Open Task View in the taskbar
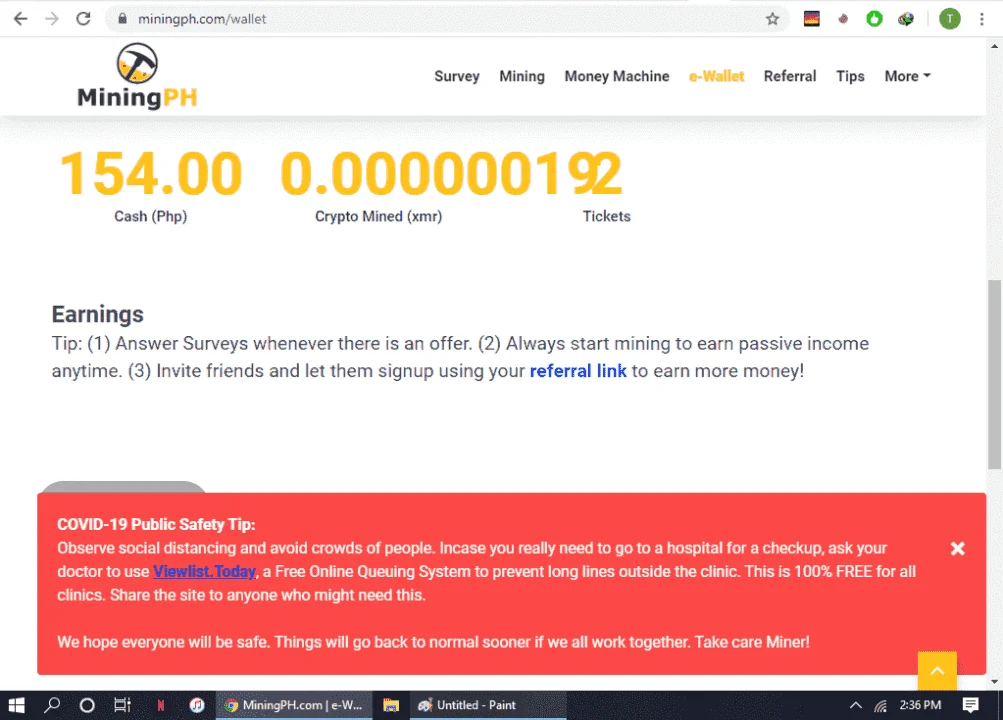This screenshot has height=720, width=1003. (x=122, y=705)
